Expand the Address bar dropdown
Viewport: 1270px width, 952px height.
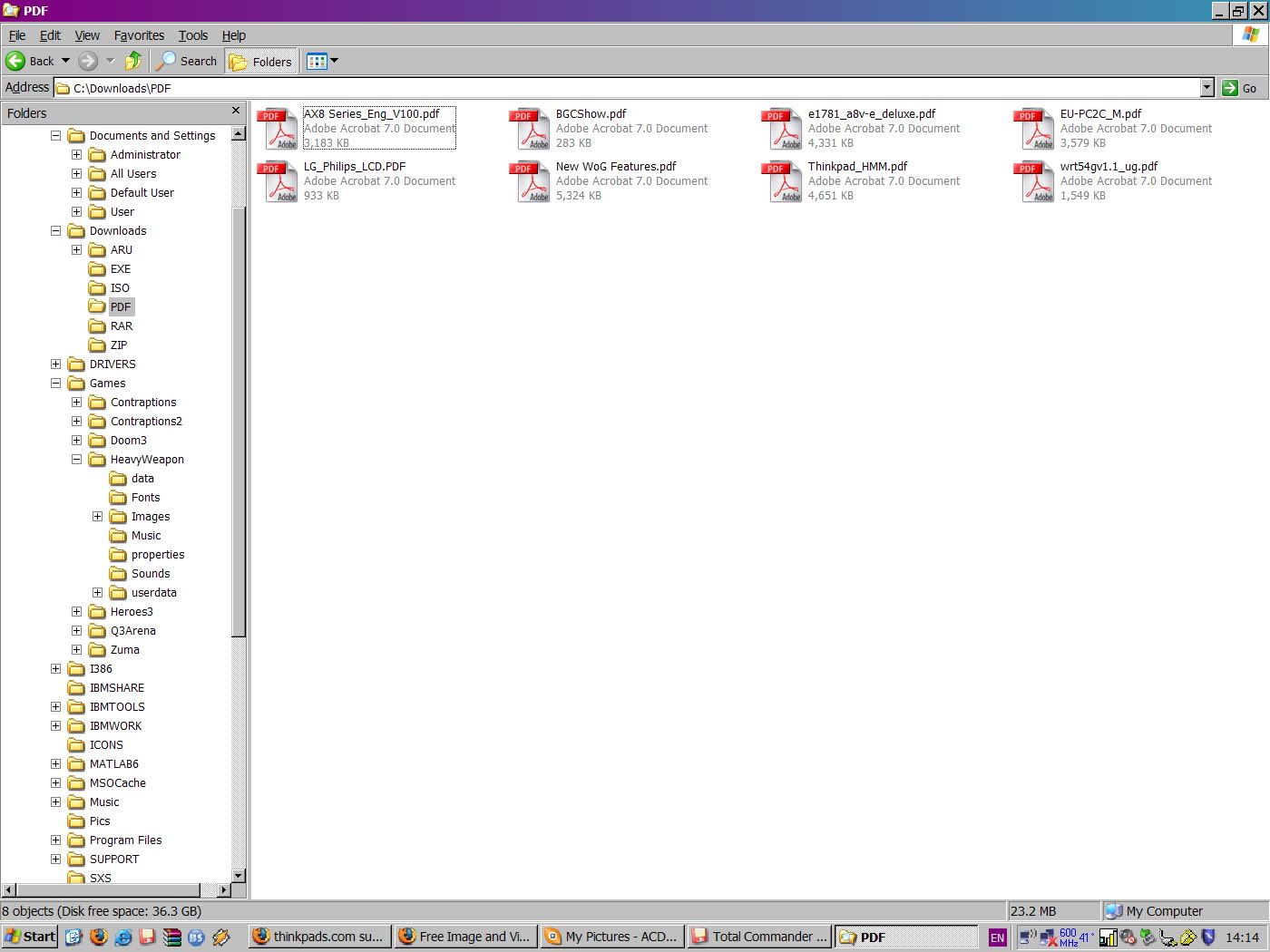pyautogui.click(x=1207, y=88)
